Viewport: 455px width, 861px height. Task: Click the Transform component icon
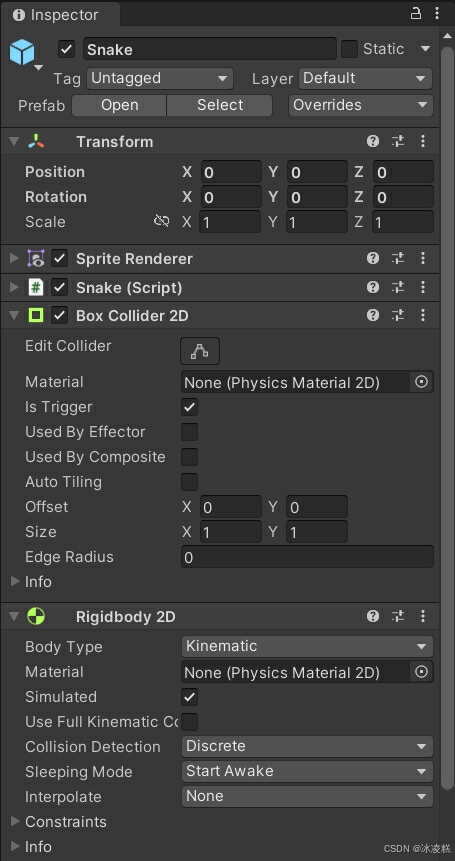(x=37, y=142)
